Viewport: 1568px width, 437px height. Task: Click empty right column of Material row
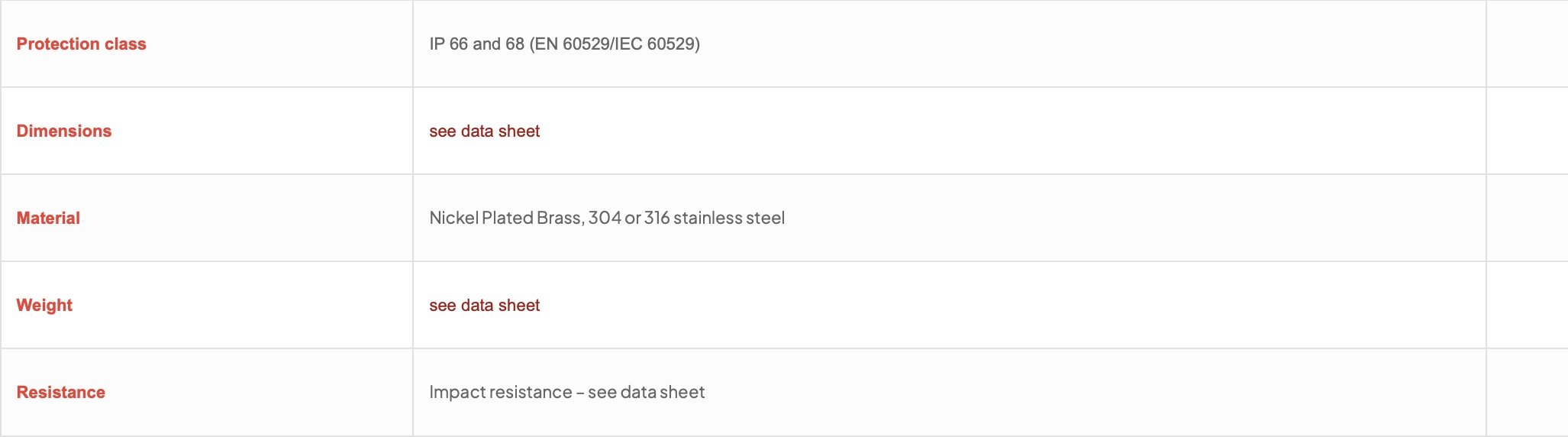tap(1527, 218)
